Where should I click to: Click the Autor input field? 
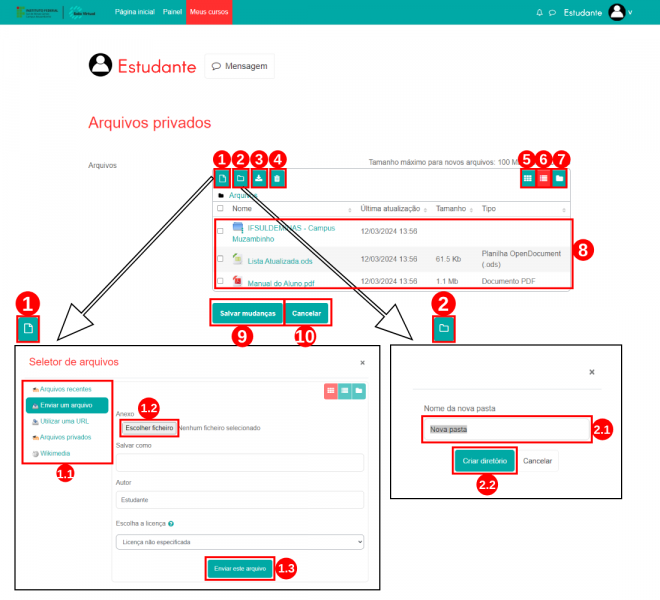click(240, 500)
